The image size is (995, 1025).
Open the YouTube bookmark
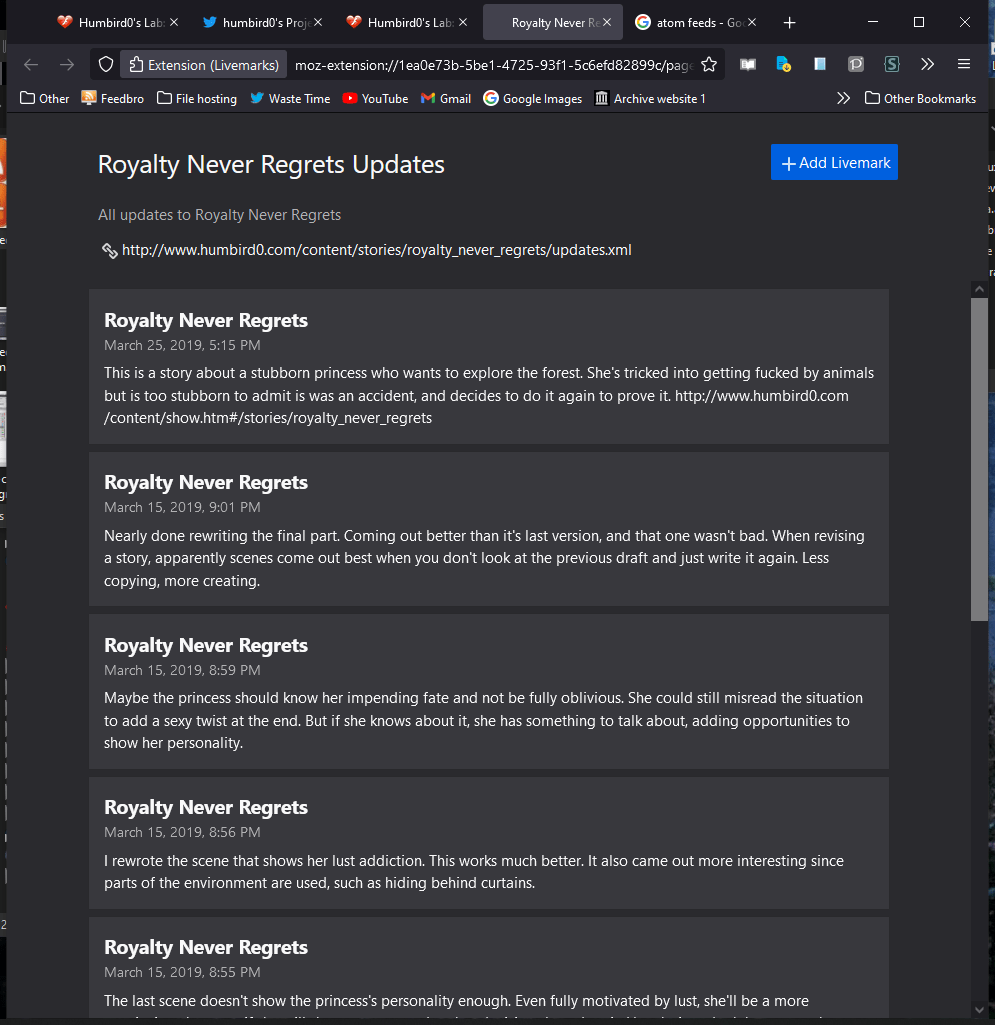point(375,98)
